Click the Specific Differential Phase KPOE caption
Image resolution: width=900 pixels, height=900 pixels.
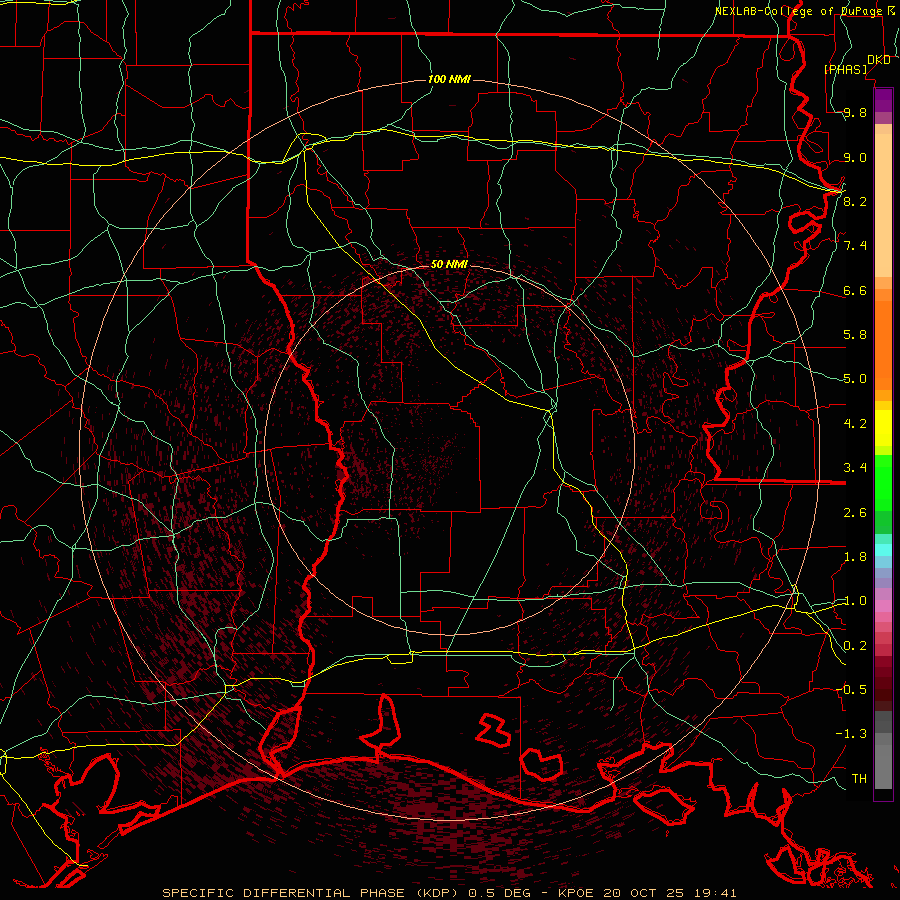point(449,893)
